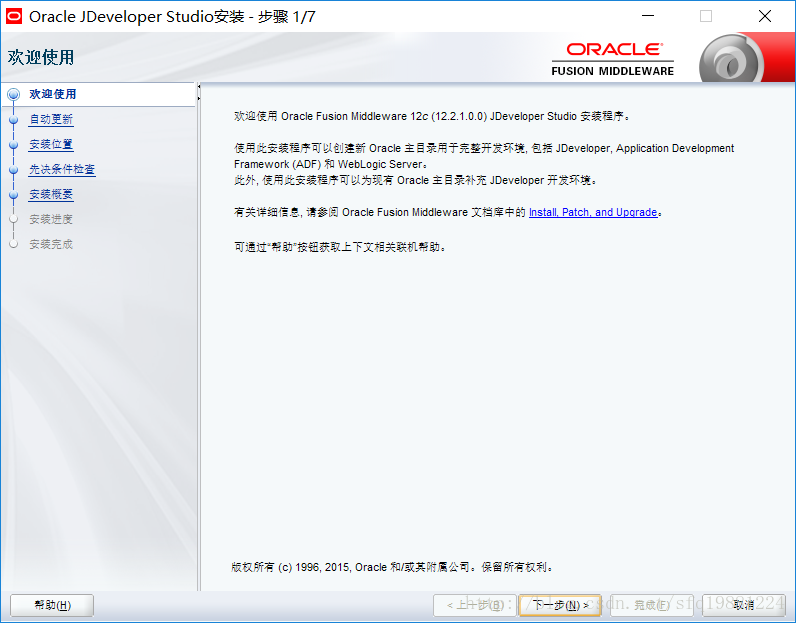Click the empty bullet beside 安装进度
Viewport: 796px width, 623px height.
(x=14, y=219)
